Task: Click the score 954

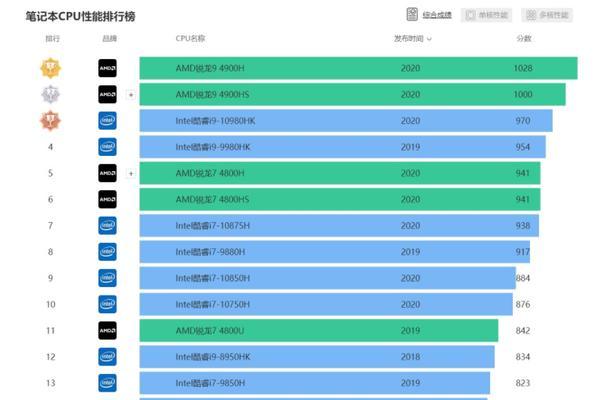Action: pos(523,147)
